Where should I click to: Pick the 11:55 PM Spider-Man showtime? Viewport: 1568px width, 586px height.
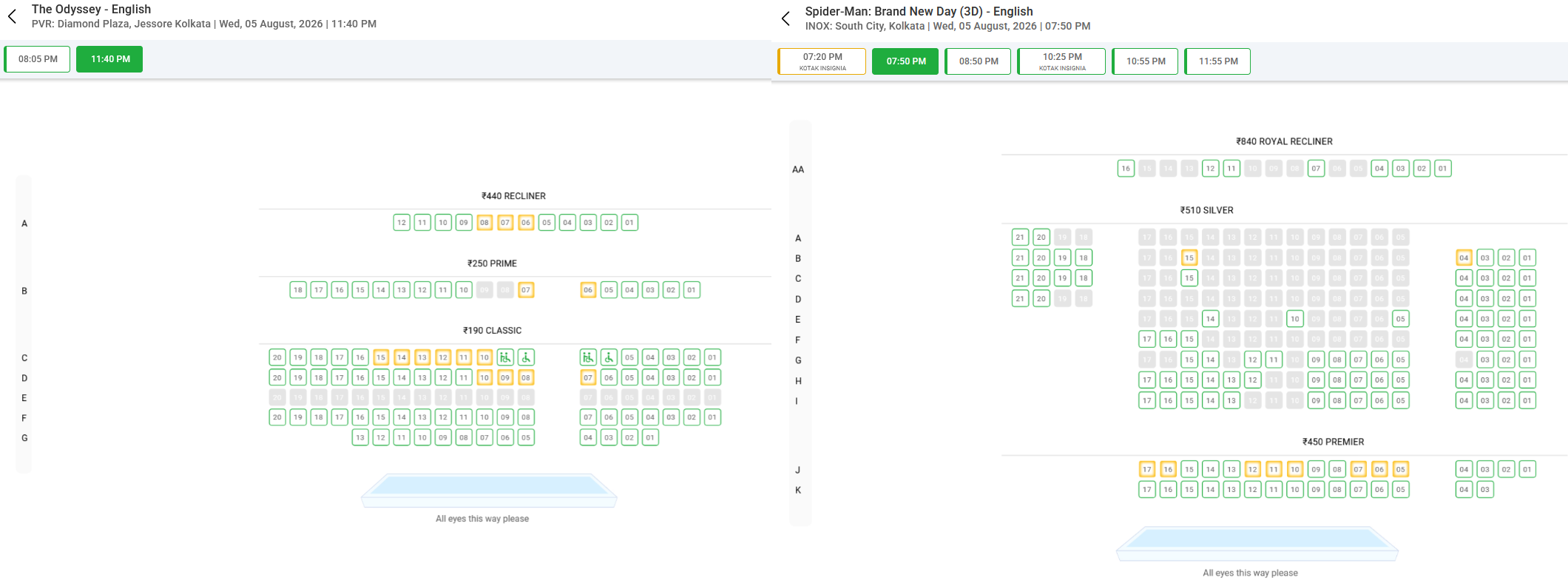tap(1218, 61)
